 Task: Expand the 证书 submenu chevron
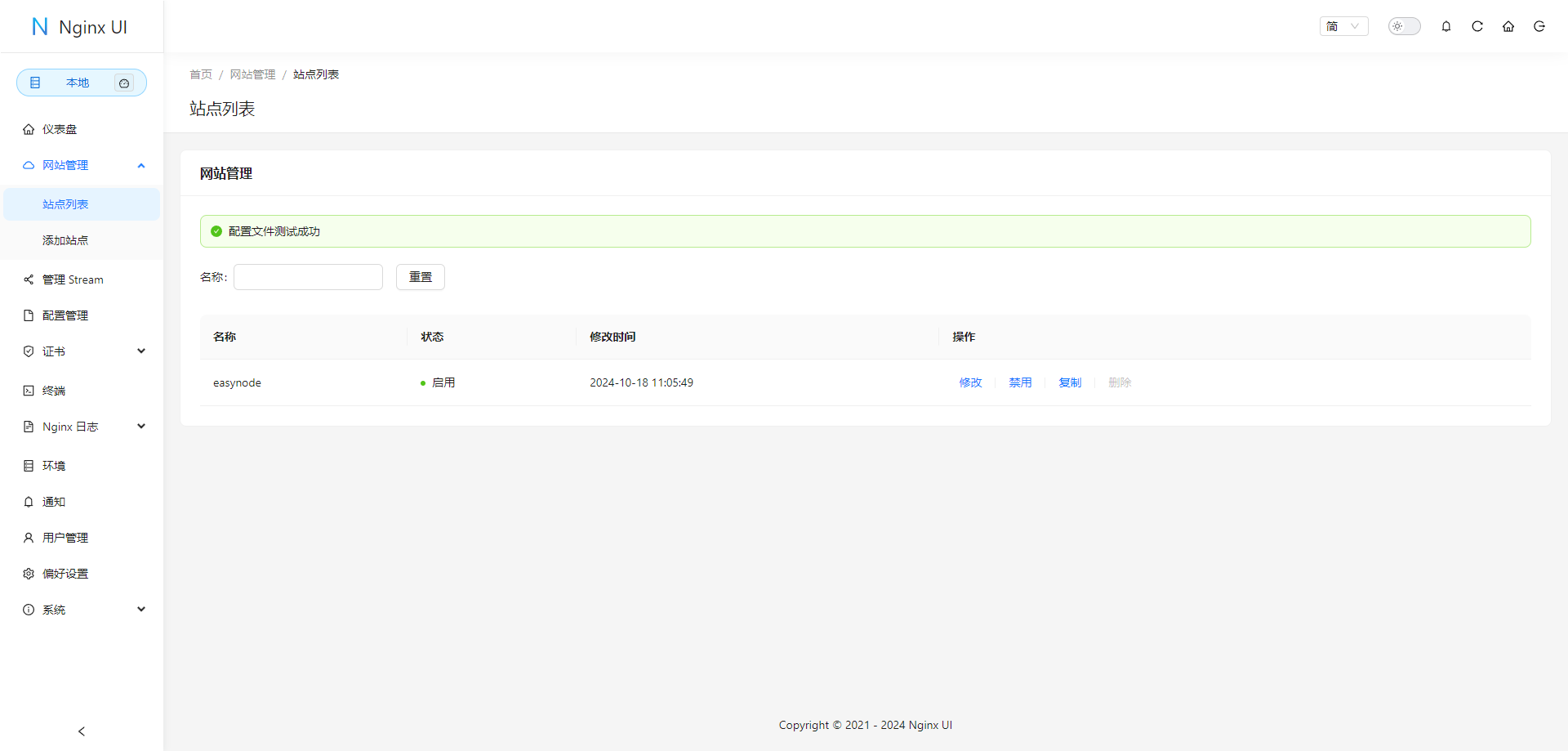click(141, 351)
